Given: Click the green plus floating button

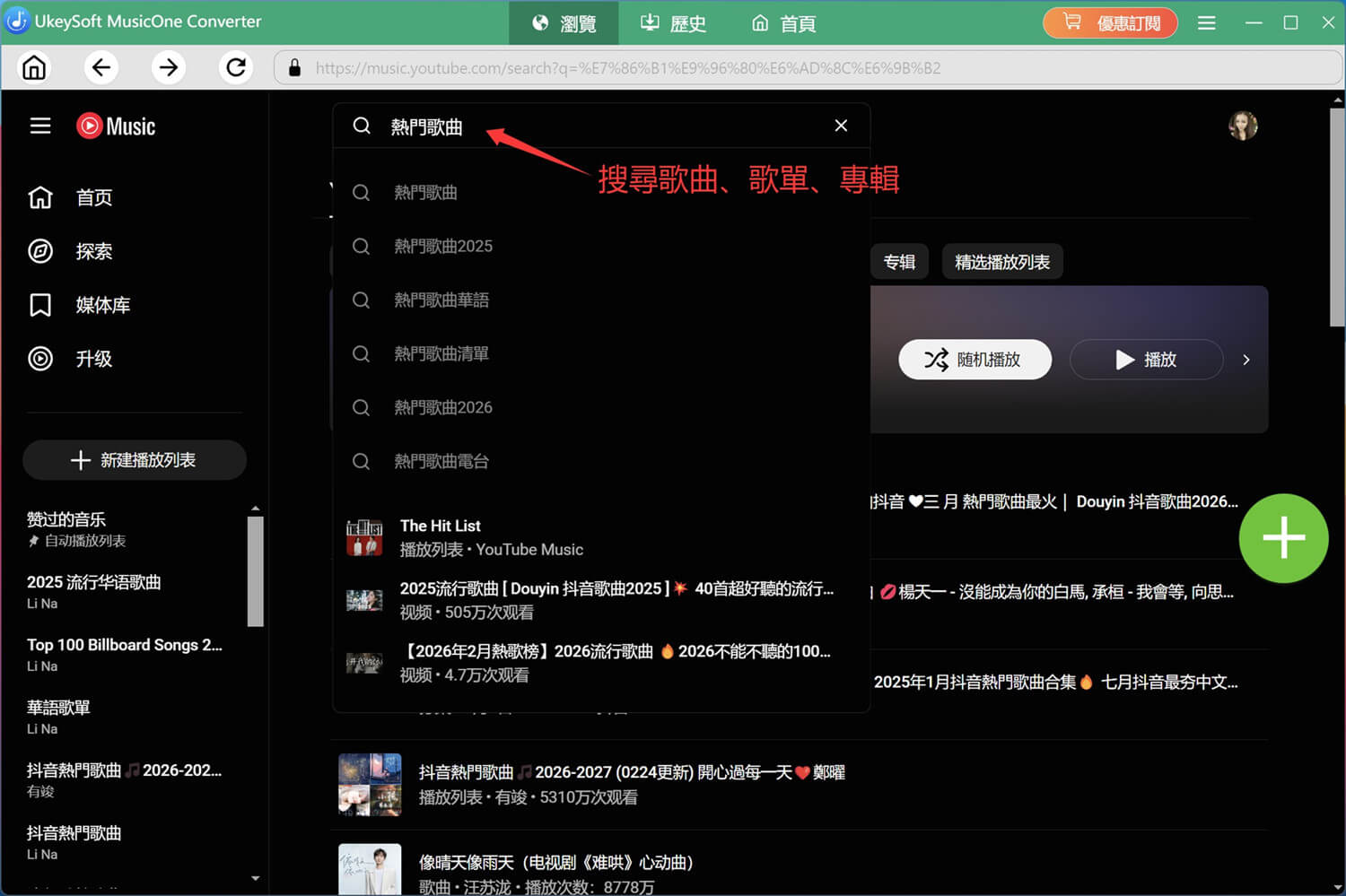Looking at the screenshot, I should point(1283,537).
